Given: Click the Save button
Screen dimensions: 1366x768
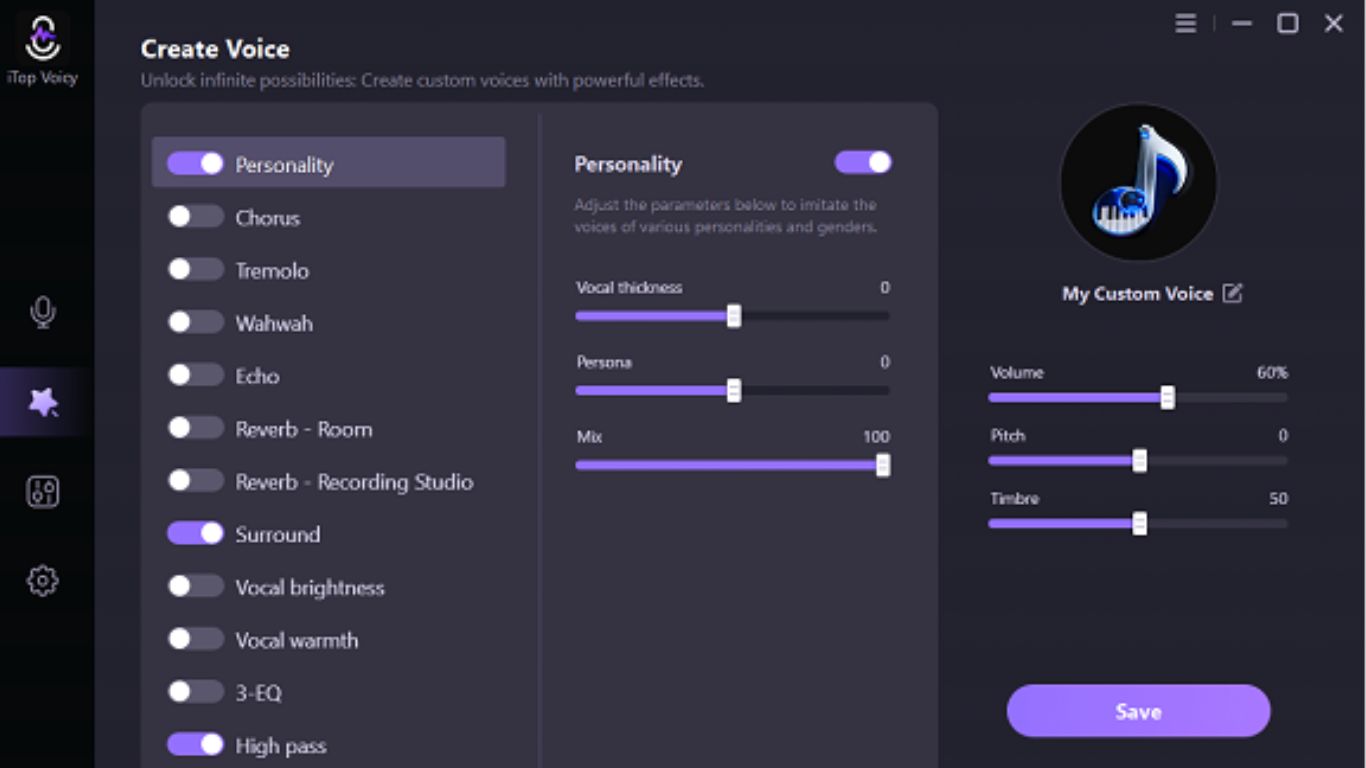Looking at the screenshot, I should [1138, 711].
